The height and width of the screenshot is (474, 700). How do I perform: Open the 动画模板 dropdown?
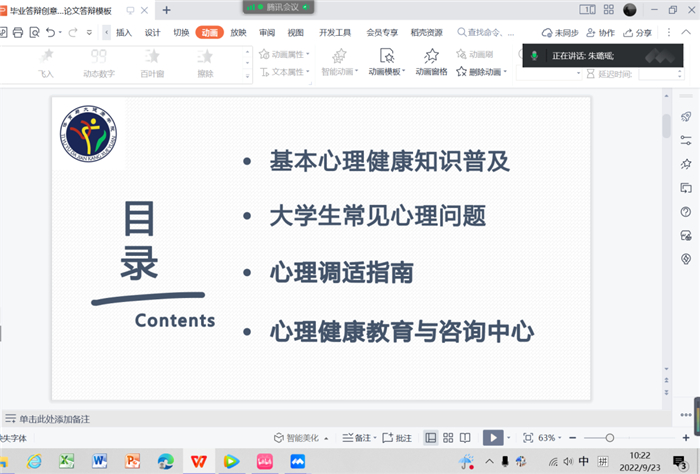pyautogui.click(x=387, y=62)
